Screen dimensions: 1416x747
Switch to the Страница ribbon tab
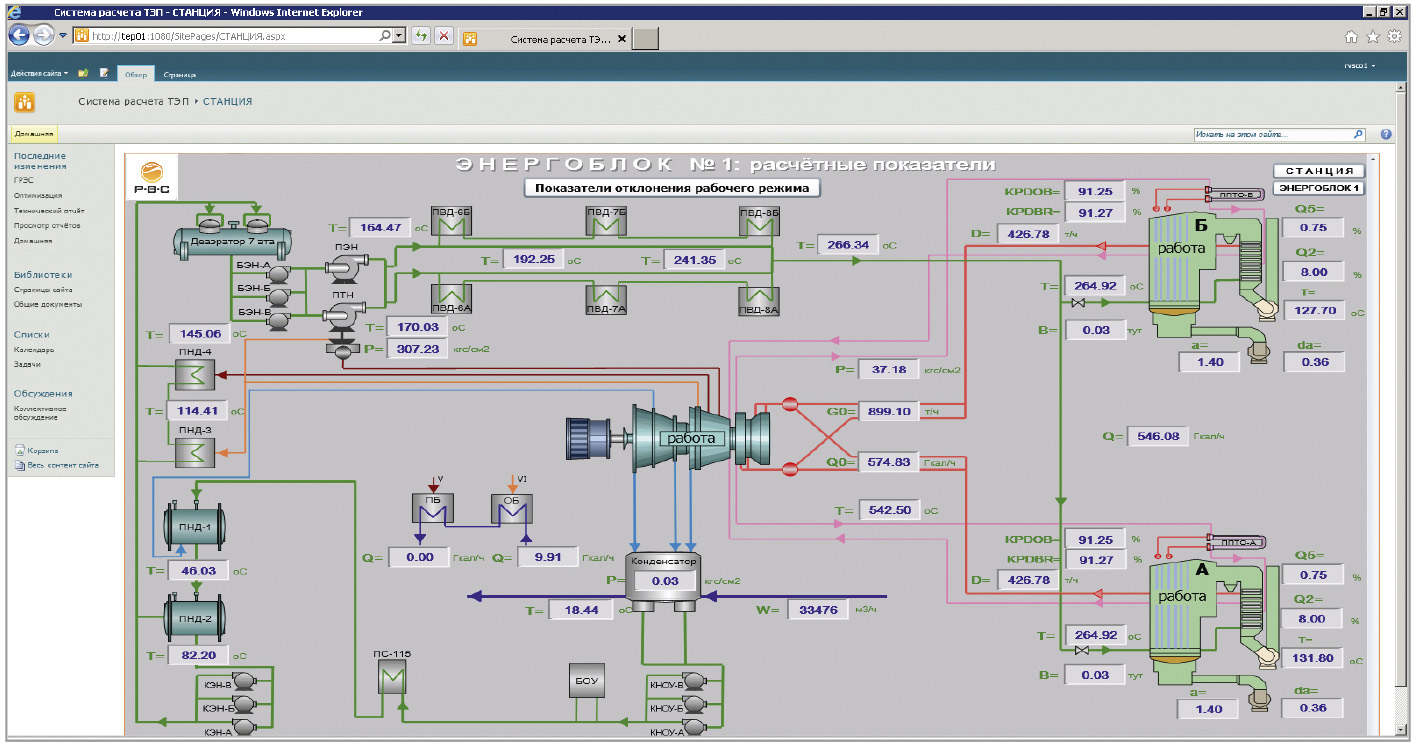point(180,74)
